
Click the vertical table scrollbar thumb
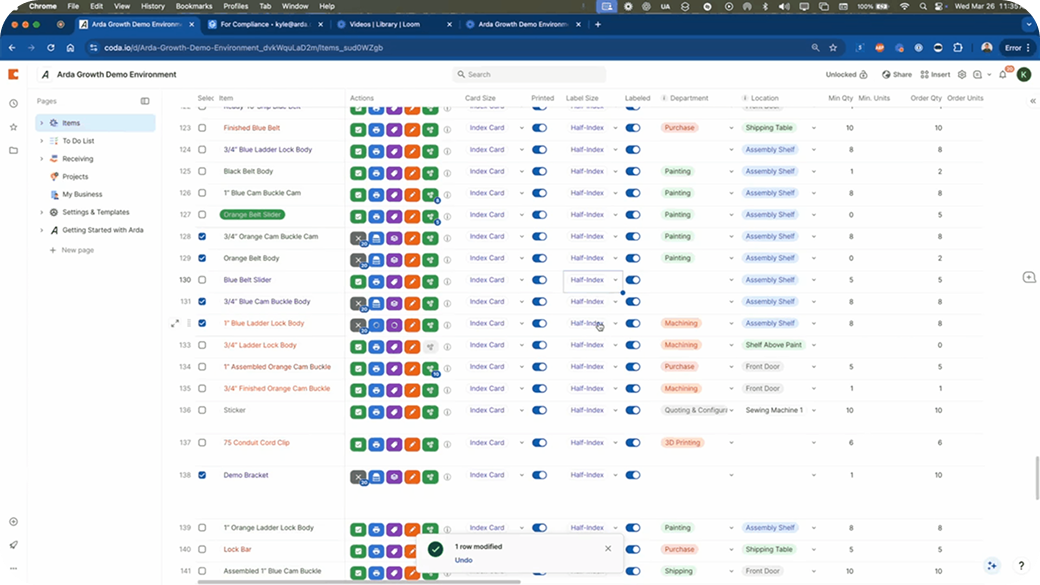[x=1037, y=478]
